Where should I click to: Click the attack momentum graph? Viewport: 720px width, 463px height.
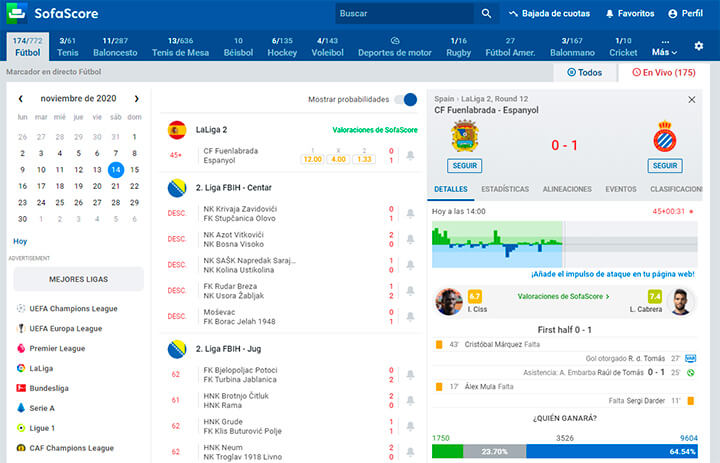(x=564, y=244)
